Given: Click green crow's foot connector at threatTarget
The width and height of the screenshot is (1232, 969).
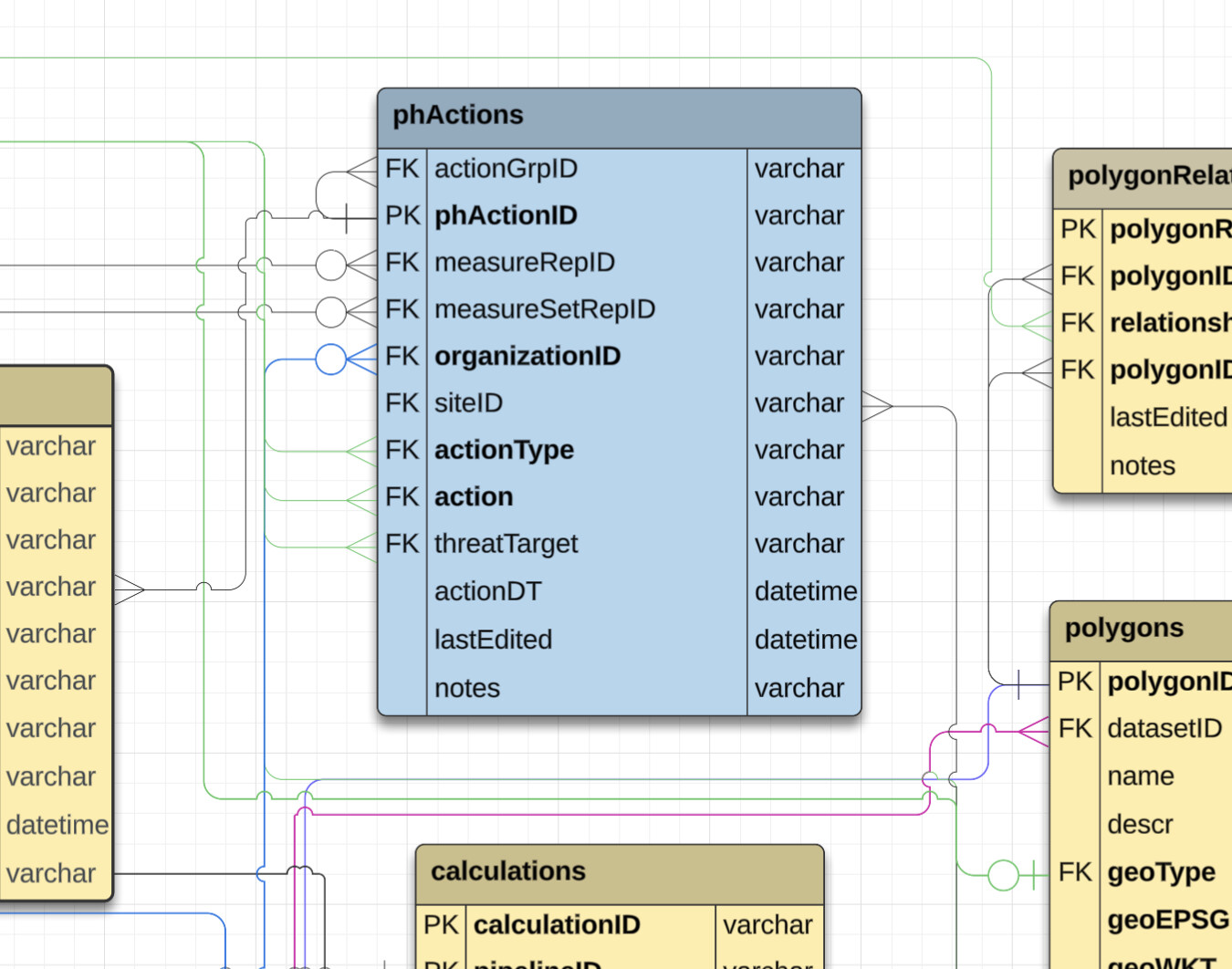Looking at the screenshot, I should pyautogui.click(x=361, y=547).
